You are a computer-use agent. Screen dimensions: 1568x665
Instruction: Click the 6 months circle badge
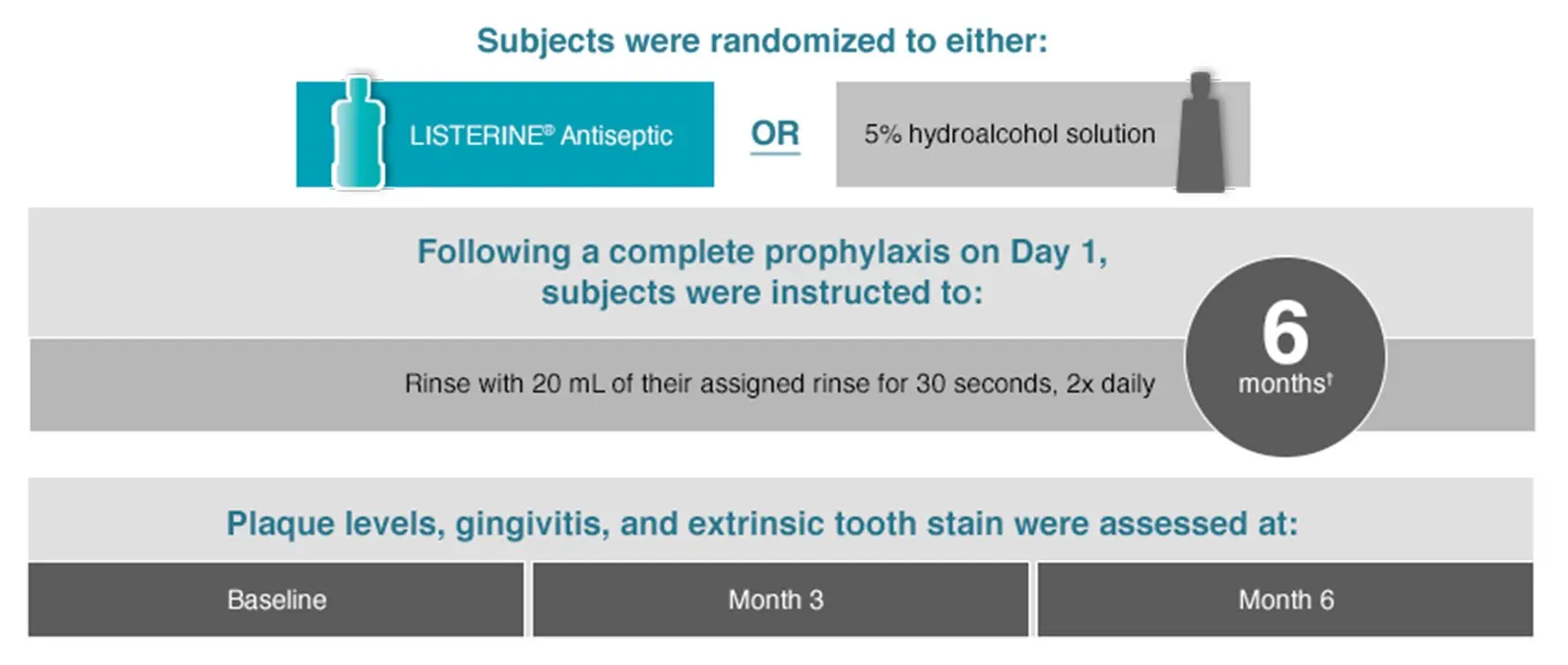pyautogui.click(x=1284, y=357)
